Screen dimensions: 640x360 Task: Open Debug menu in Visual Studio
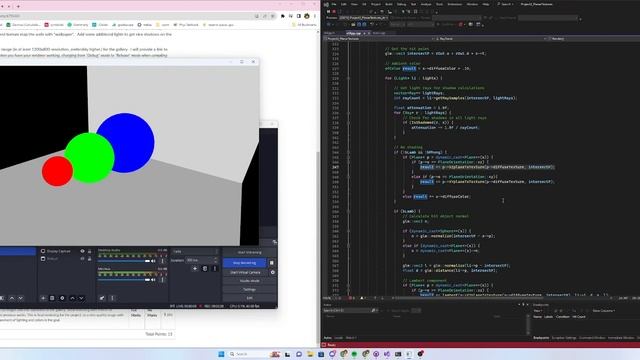tap(401, 4)
